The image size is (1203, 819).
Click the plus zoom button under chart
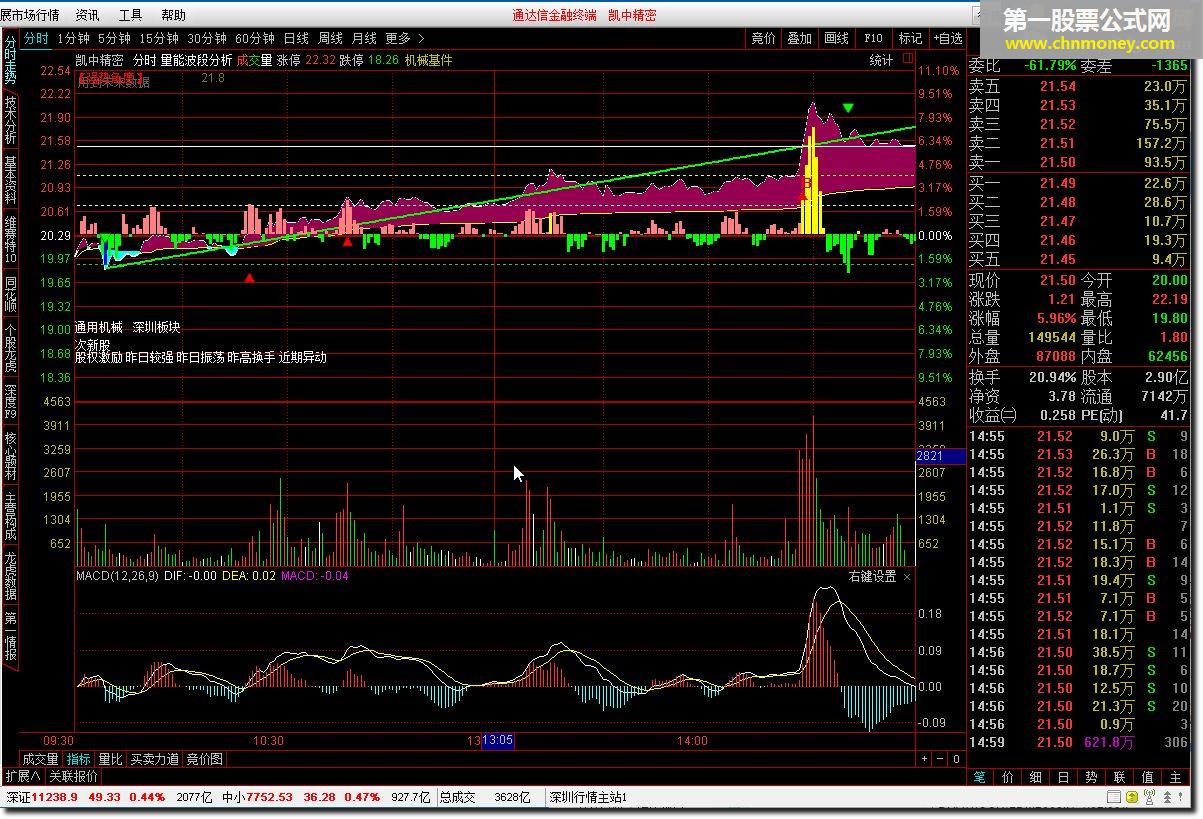(924, 759)
